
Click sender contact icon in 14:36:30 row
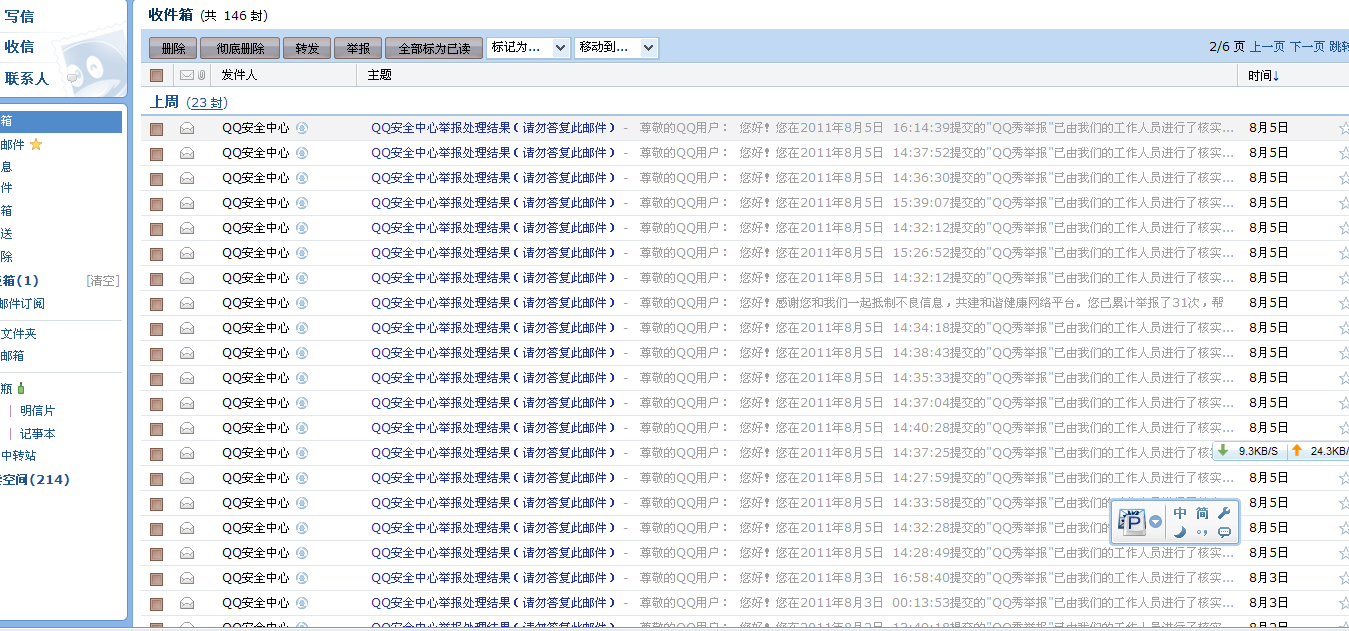[302, 178]
